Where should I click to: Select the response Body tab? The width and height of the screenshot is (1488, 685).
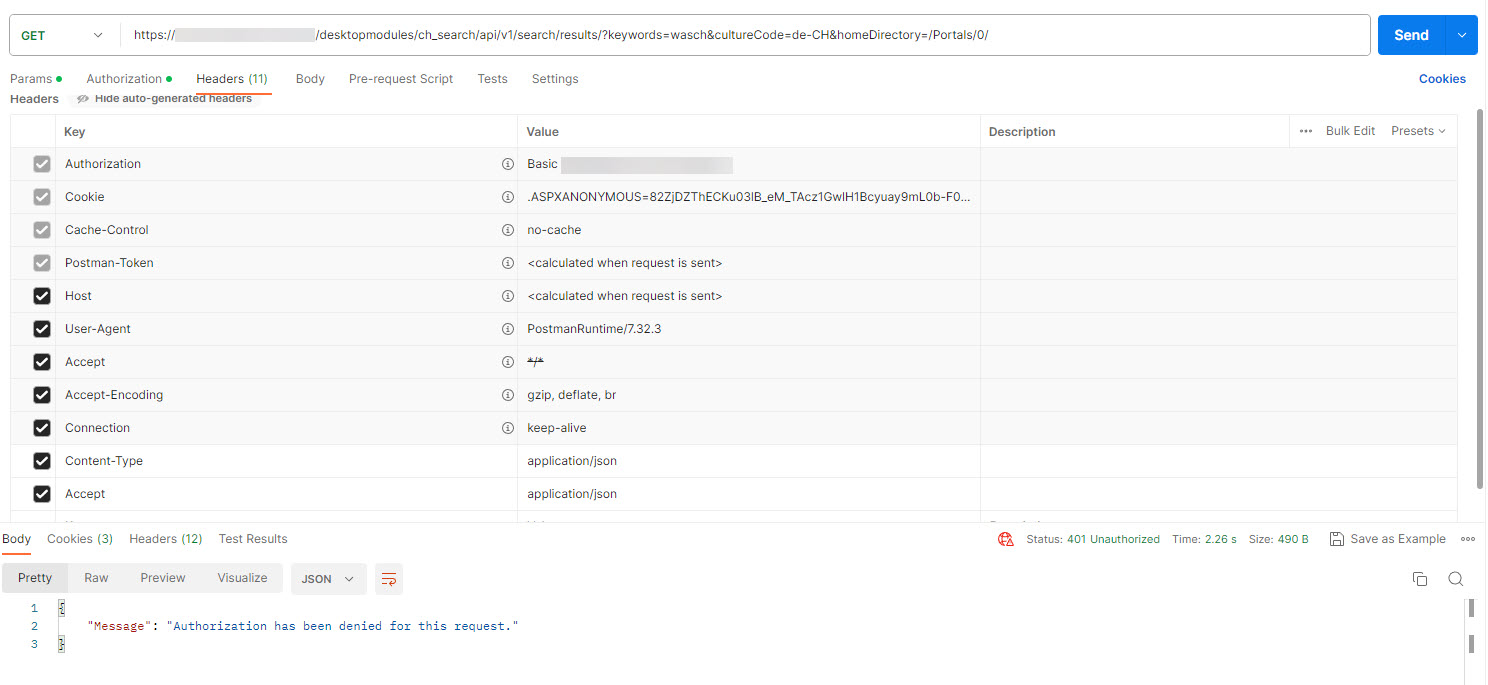pyautogui.click(x=16, y=539)
